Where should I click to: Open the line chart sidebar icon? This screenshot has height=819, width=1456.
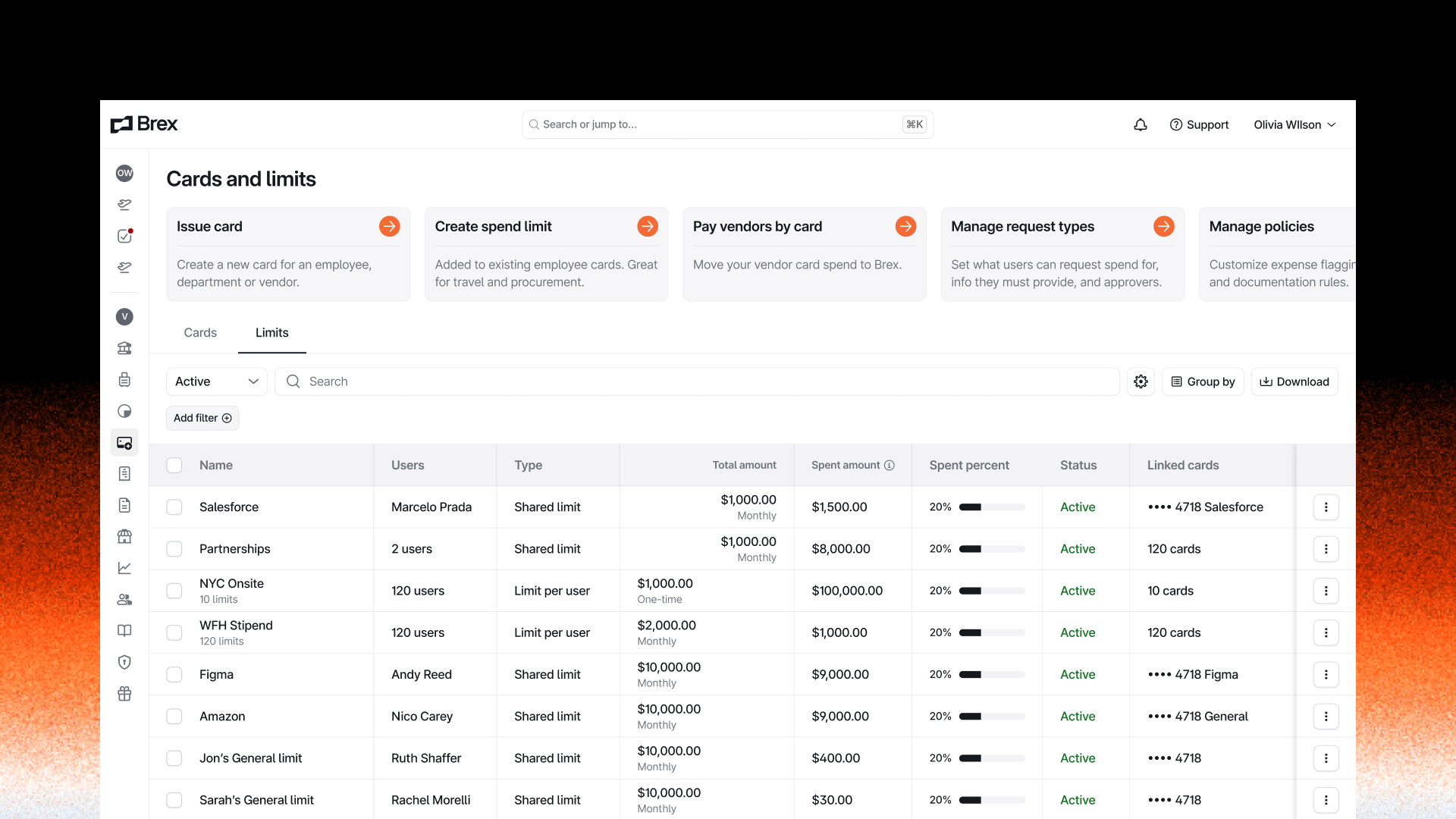(124, 568)
